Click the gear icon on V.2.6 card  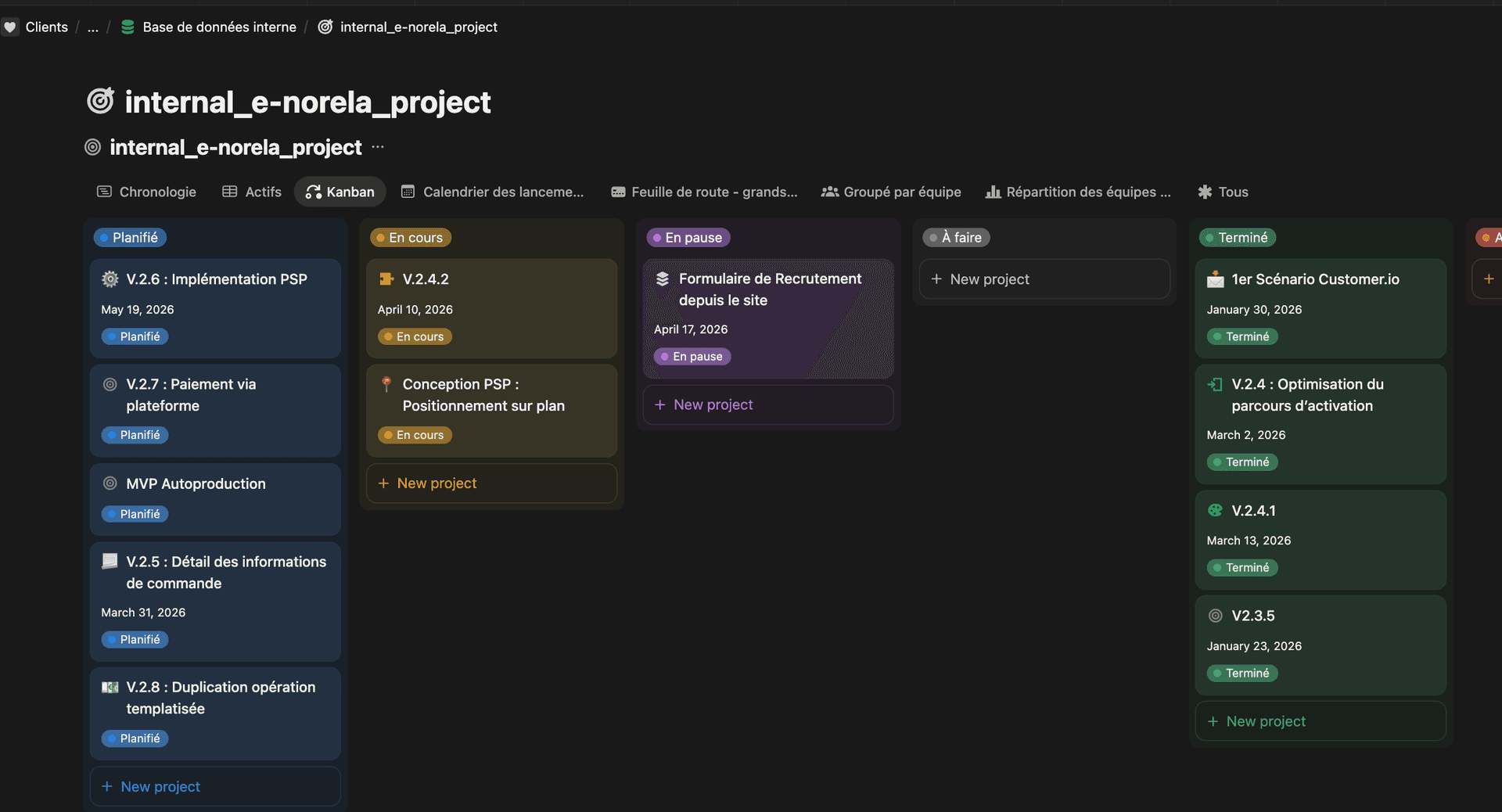pyautogui.click(x=110, y=279)
